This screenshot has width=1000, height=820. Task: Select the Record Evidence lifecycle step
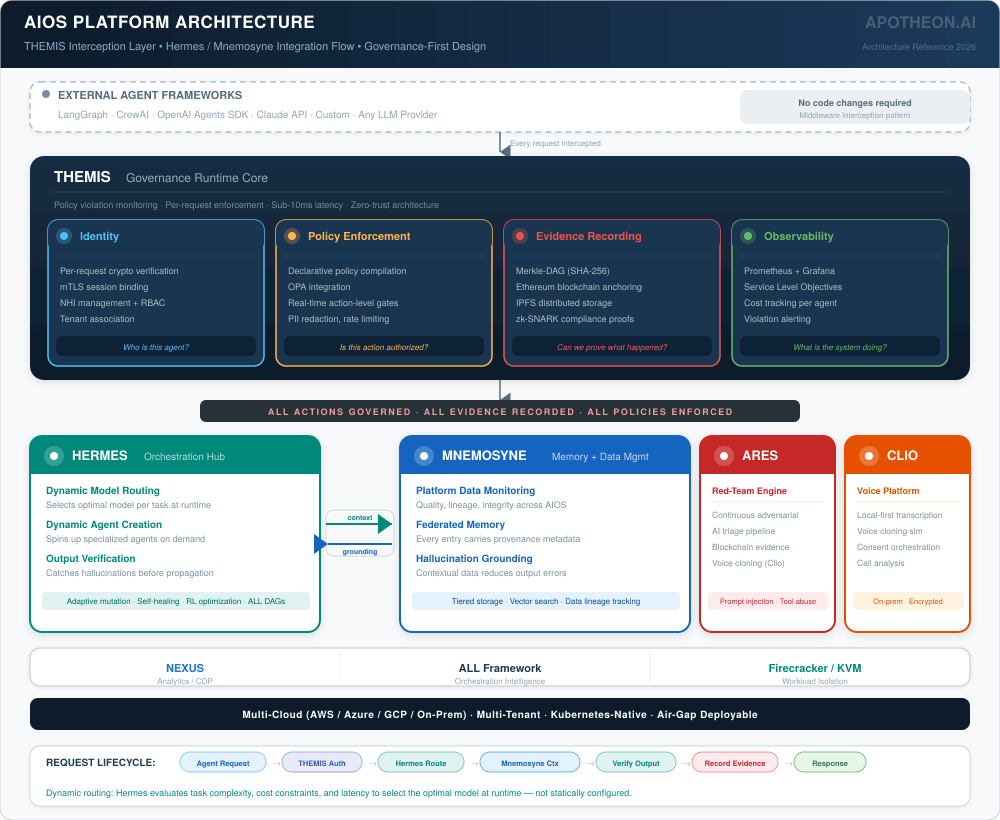tap(735, 763)
